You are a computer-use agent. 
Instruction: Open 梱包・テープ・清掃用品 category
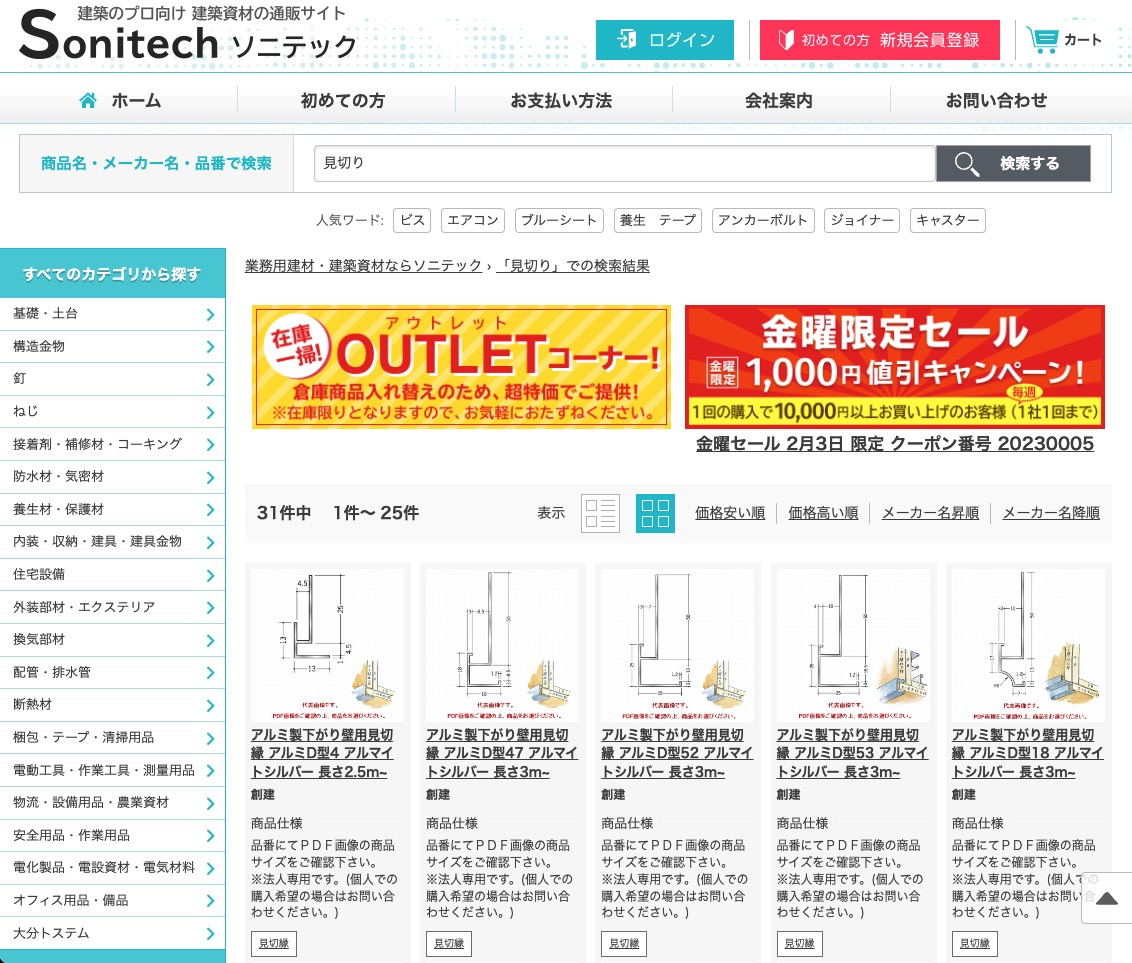[113, 738]
